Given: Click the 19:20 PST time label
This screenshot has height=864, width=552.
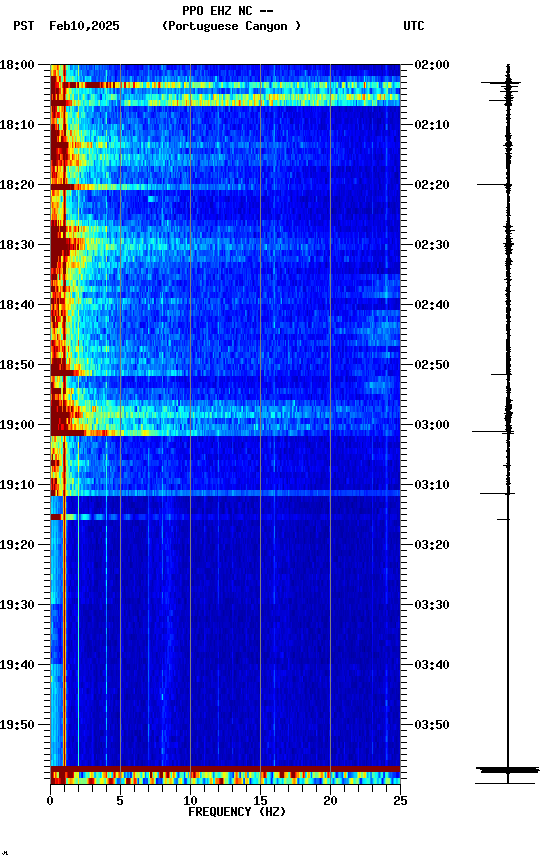Looking at the screenshot, I should coord(17,545).
